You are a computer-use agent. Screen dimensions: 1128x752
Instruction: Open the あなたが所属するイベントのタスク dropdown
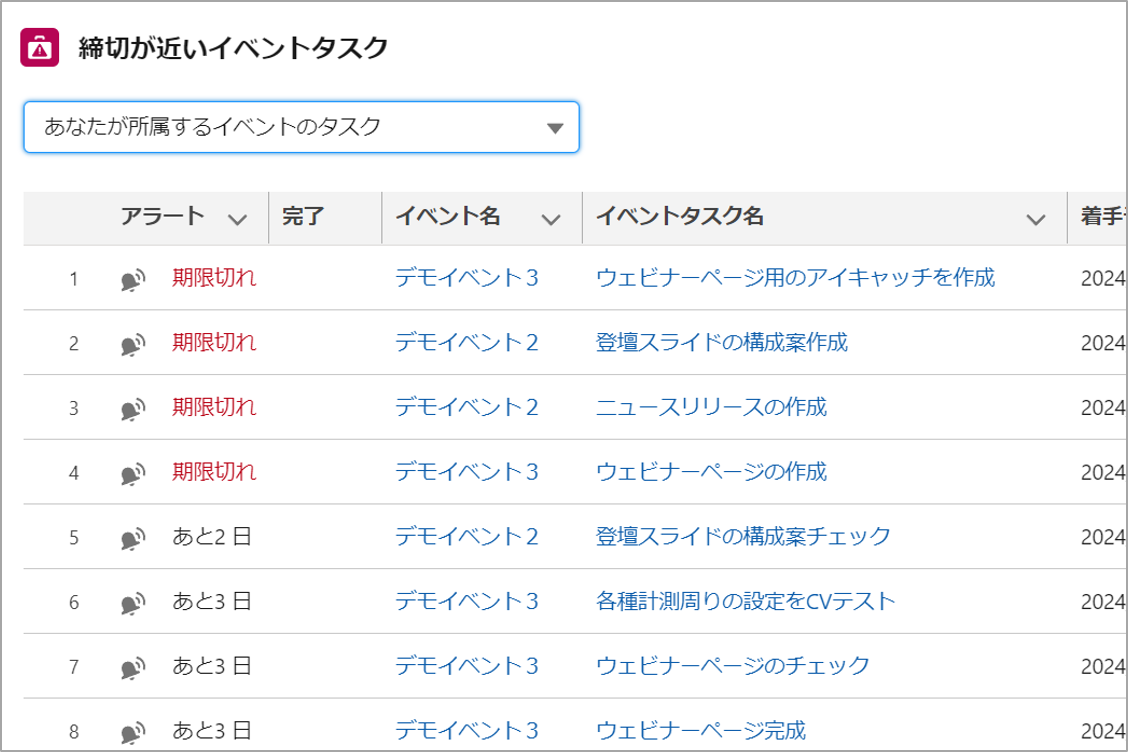(301, 127)
